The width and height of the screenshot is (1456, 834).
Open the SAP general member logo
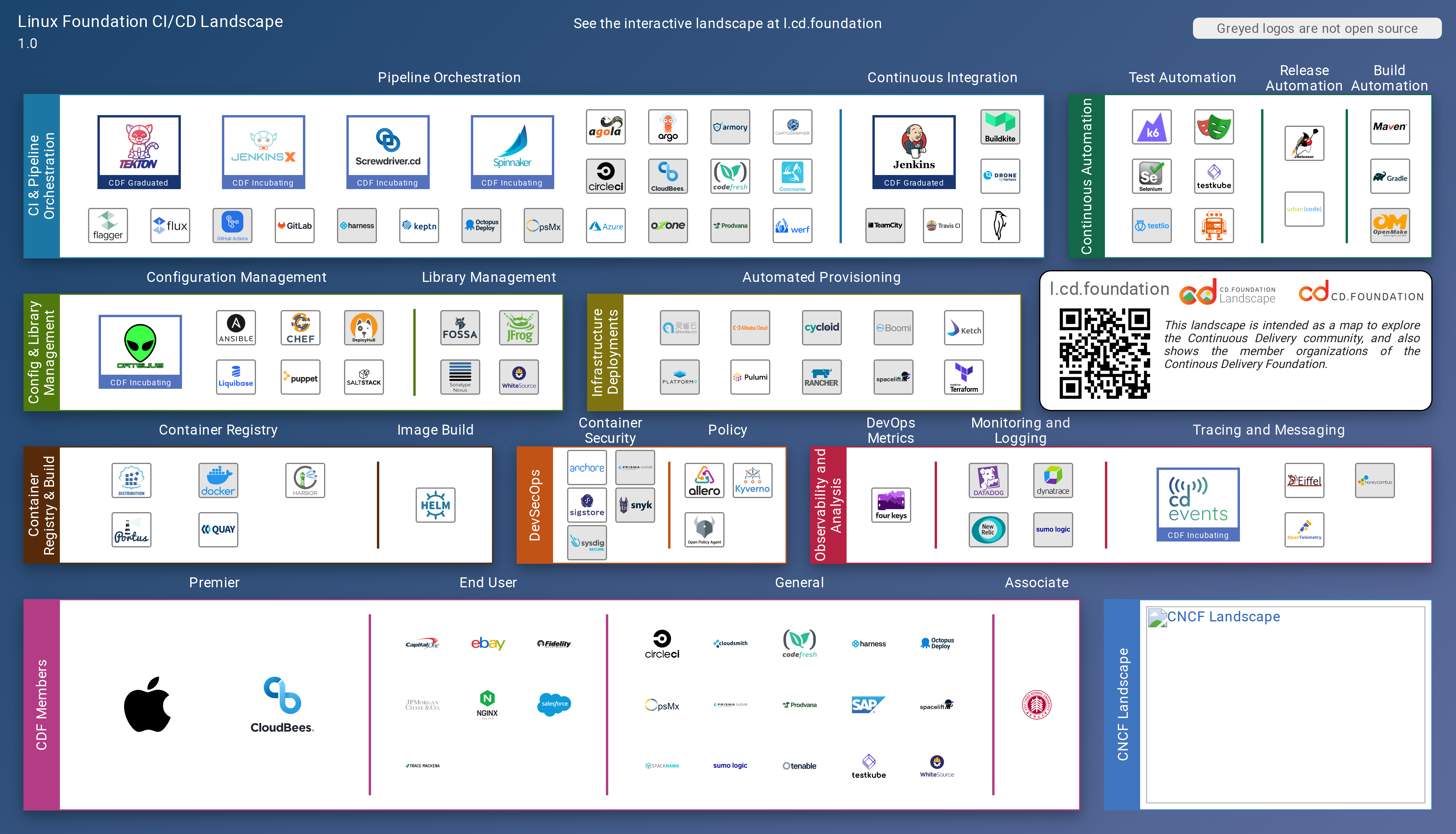pos(868,704)
